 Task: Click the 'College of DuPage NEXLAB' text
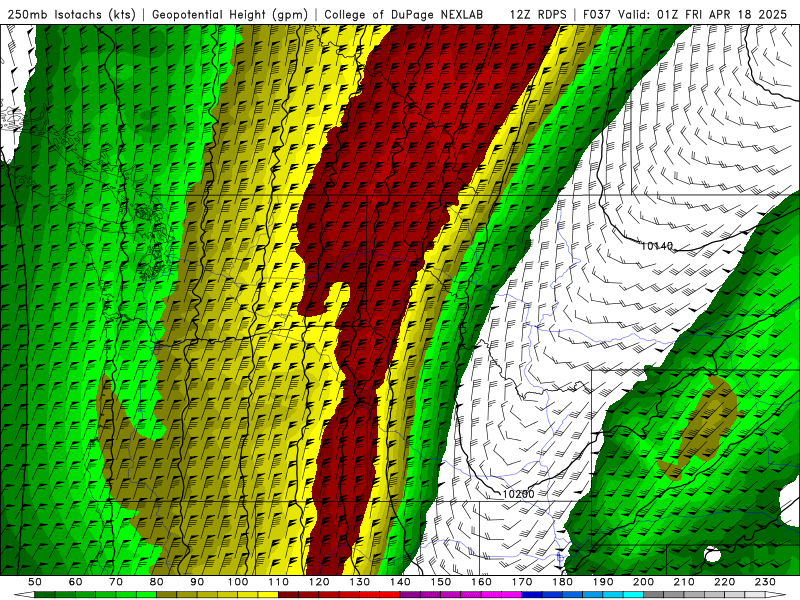coord(404,14)
